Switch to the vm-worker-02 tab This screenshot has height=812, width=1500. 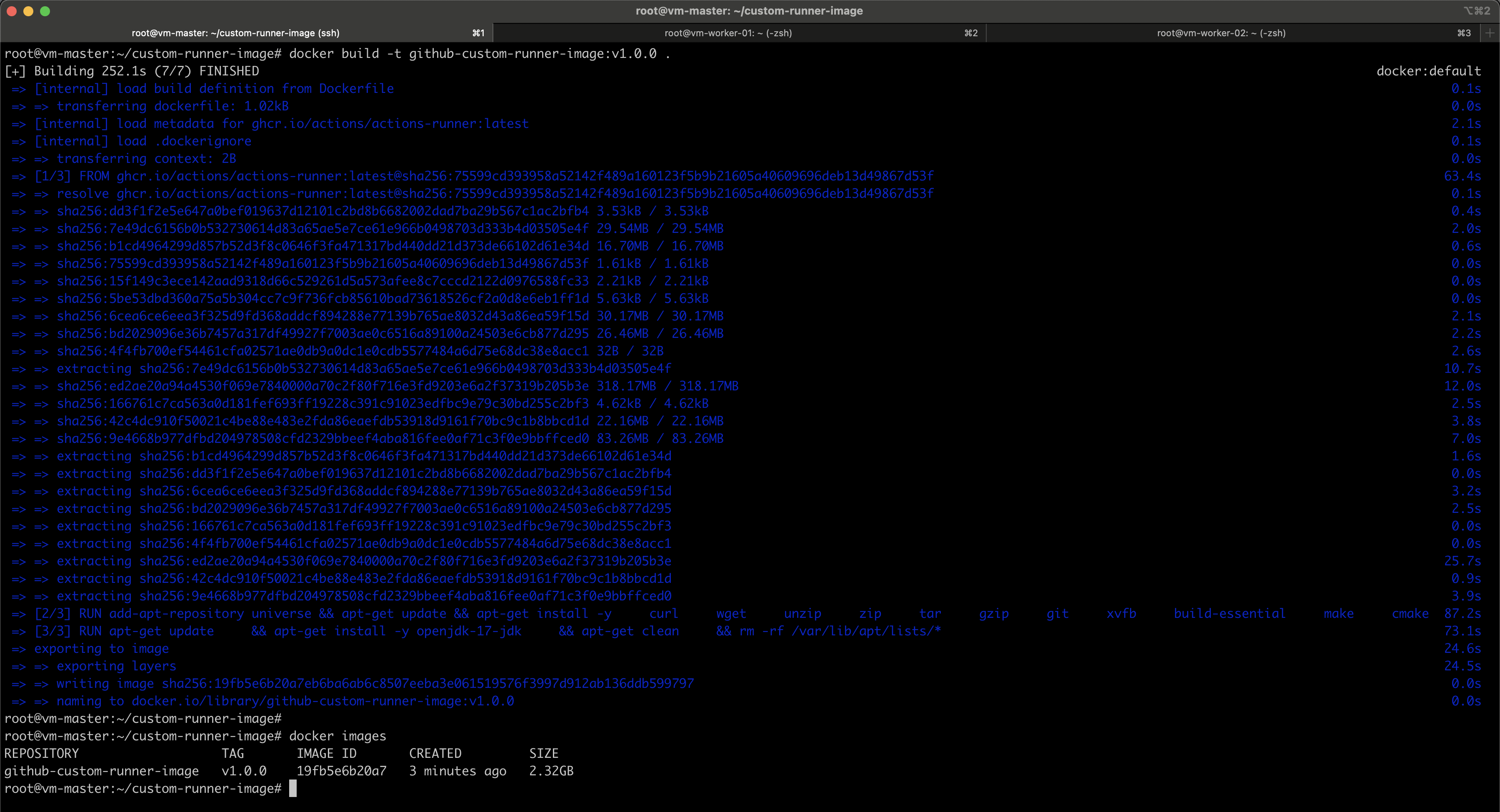pyautogui.click(x=1220, y=32)
